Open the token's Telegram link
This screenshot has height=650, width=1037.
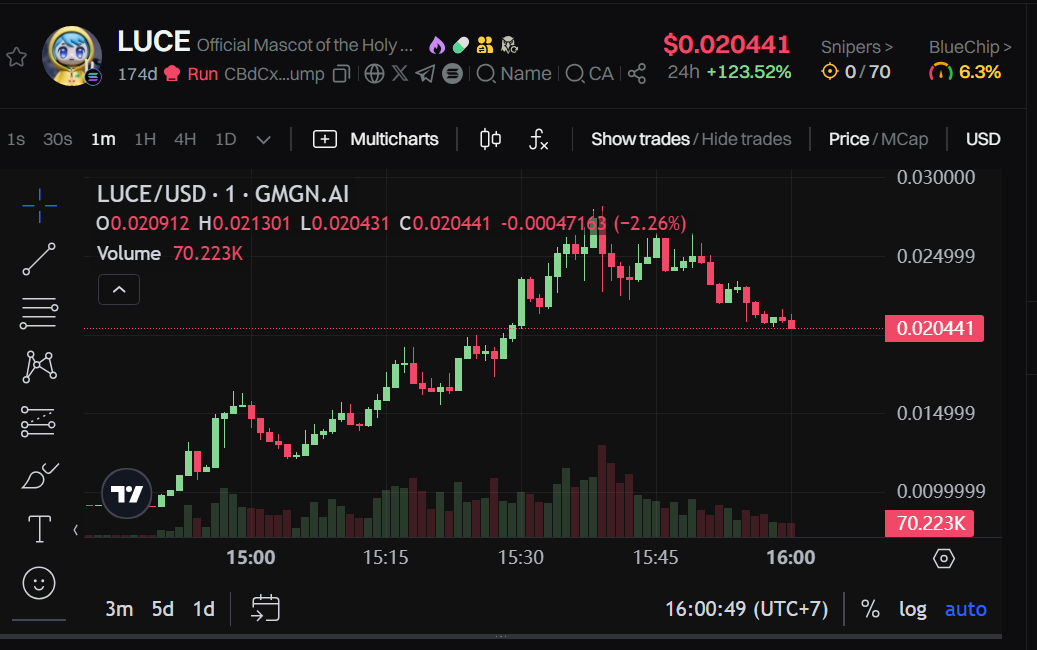click(x=423, y=73)
